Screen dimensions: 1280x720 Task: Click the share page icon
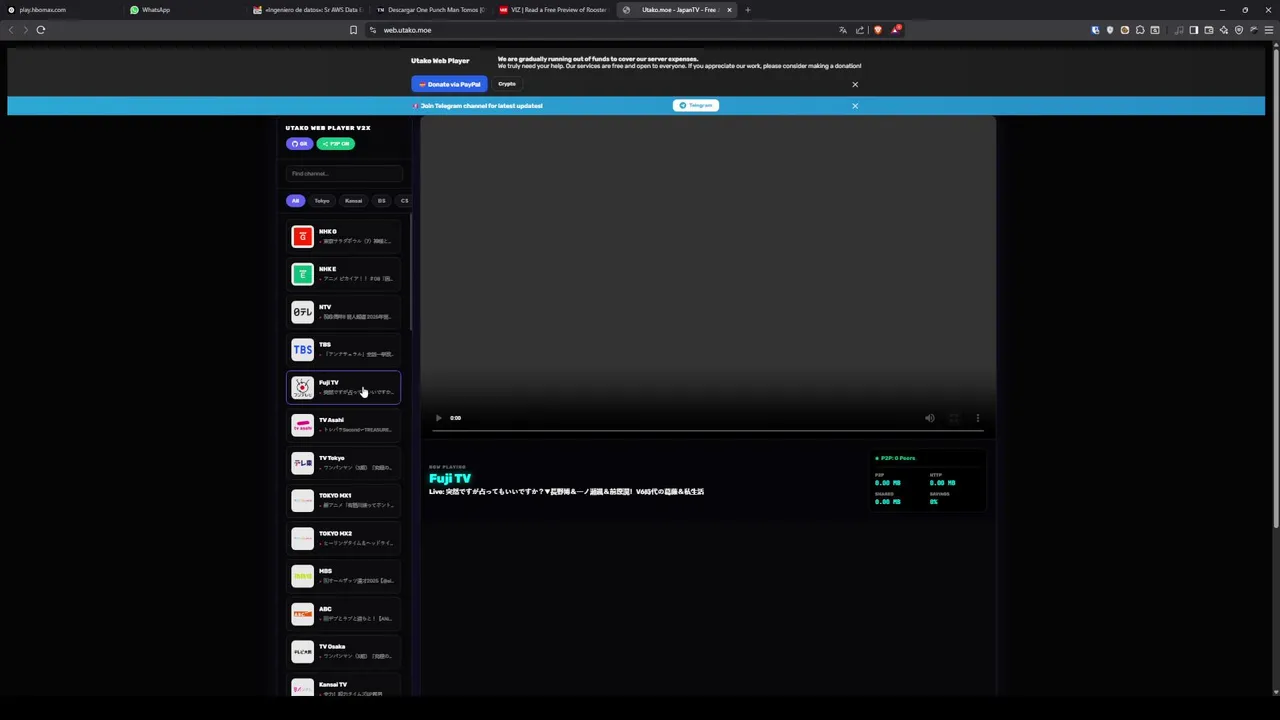pyautogui.click(x=860, y=30)
